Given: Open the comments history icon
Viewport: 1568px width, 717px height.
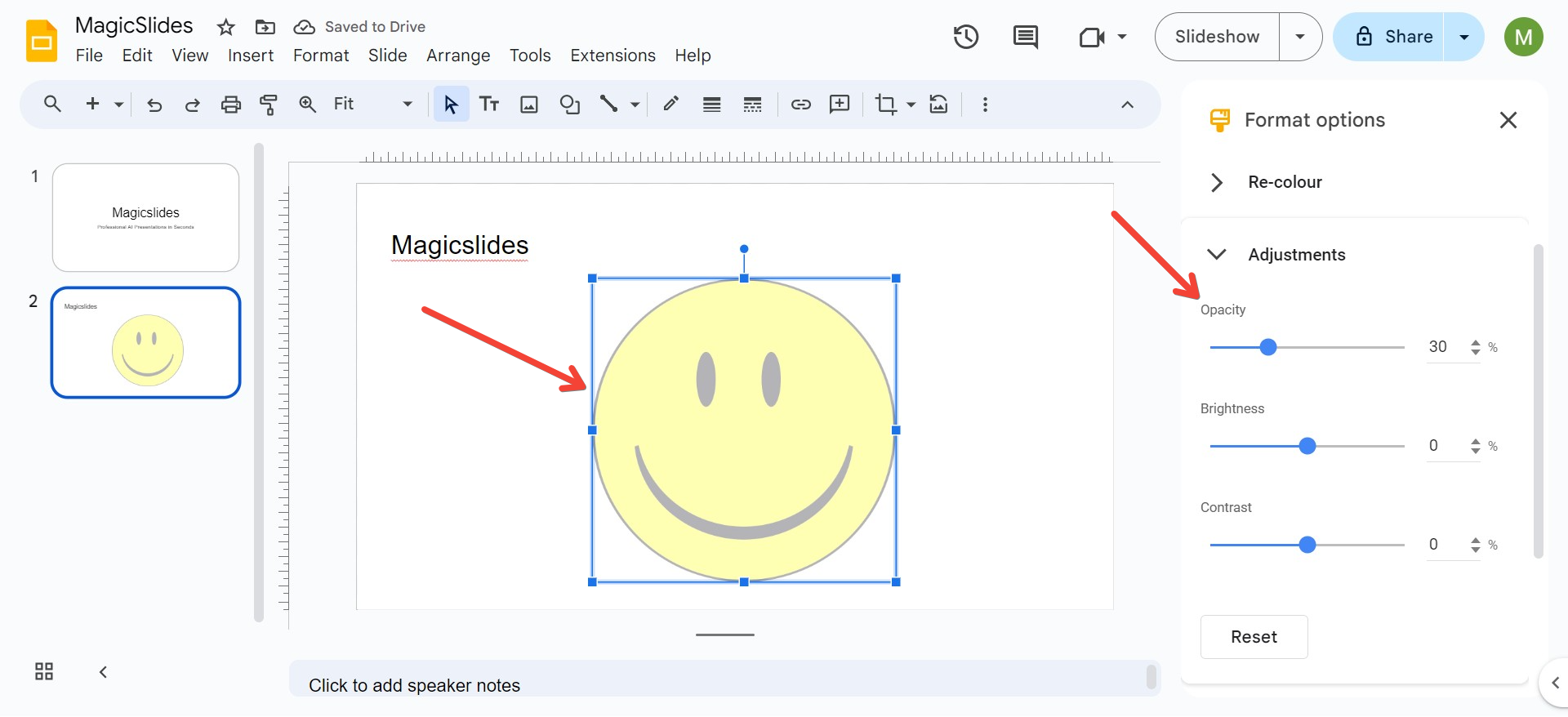Looking at the screenshot, I should pyautogui.click(x=1025, y=37).
